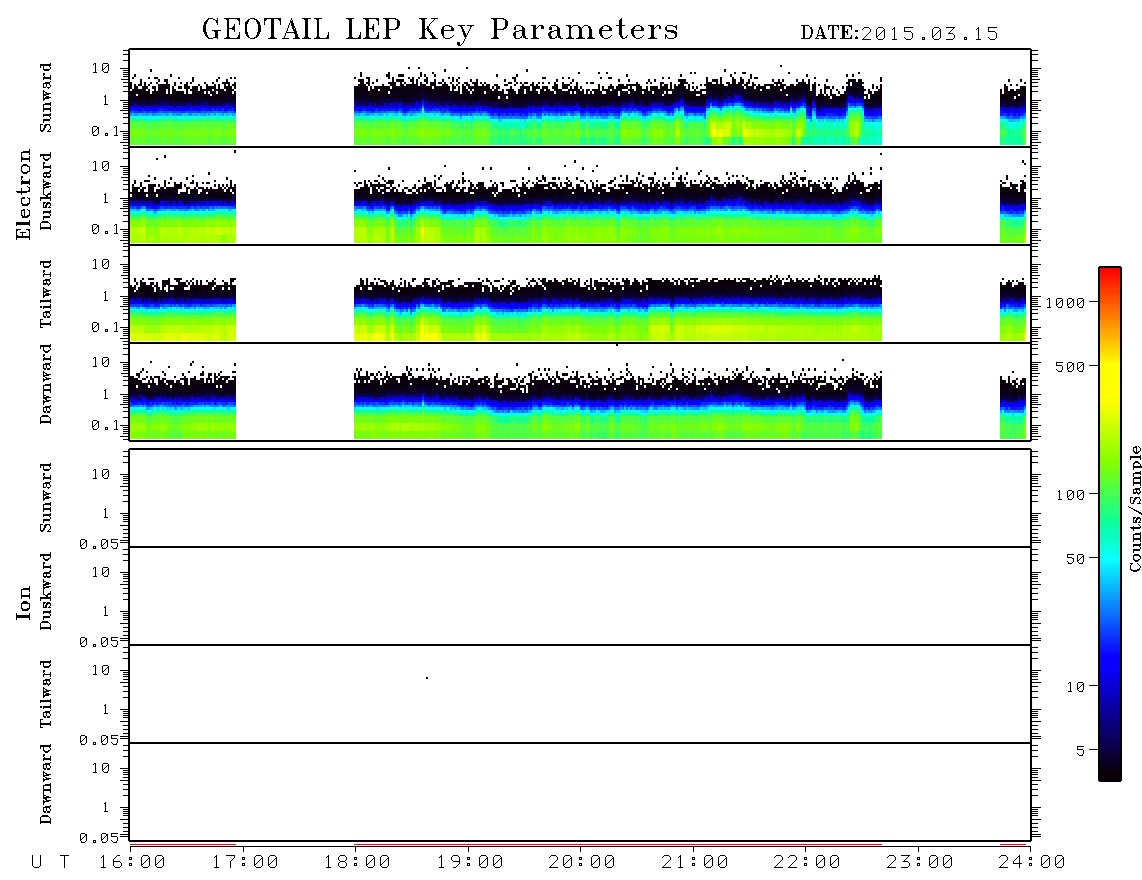
Task: Click the "U T" time axis label
Action: (x=51, y=863)
